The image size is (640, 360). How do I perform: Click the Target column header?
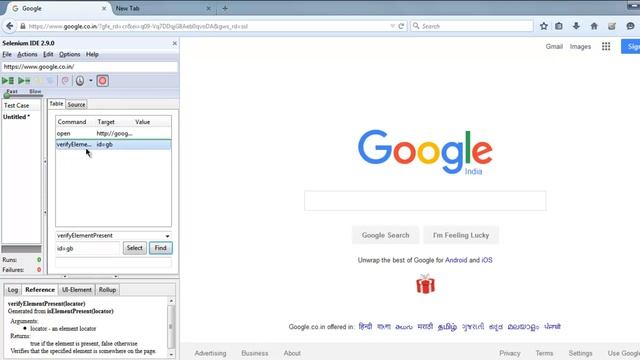click(x=106, y=122)
